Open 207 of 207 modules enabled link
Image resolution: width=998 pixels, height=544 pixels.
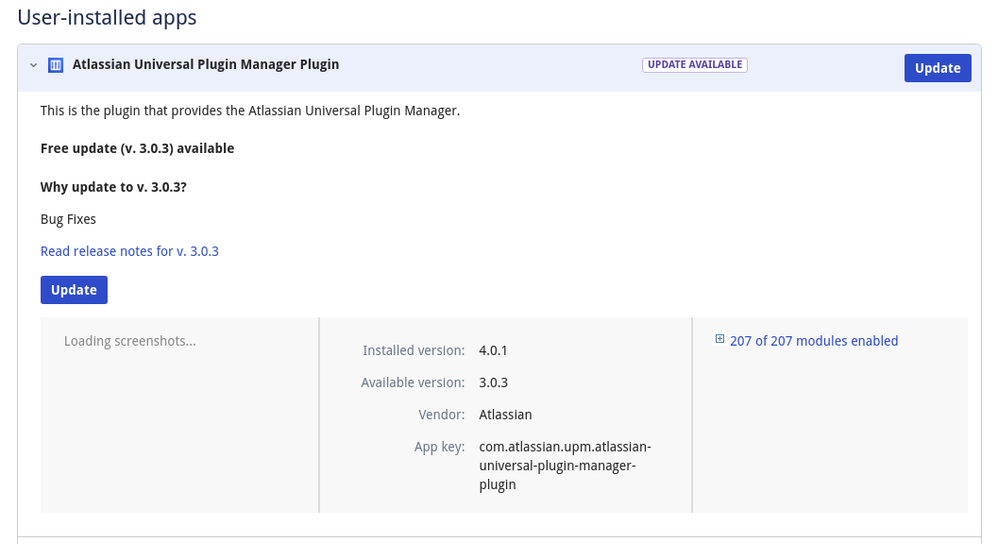(x=814, y=341)
